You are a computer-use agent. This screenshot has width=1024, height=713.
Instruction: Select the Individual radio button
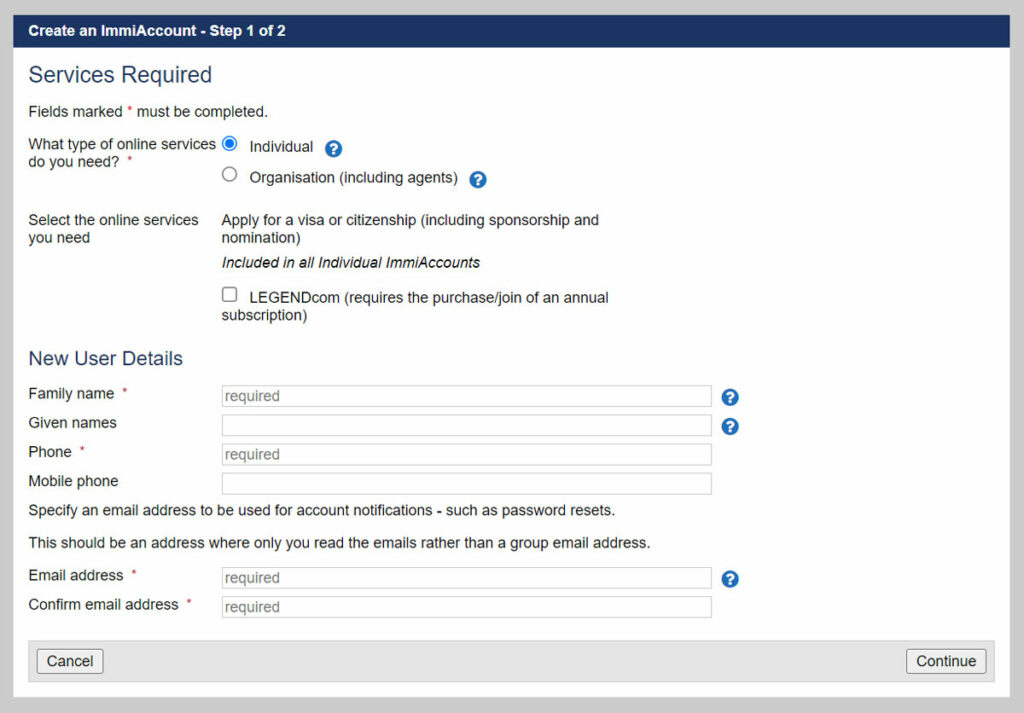pyautogui.click(x=229, y=144)
